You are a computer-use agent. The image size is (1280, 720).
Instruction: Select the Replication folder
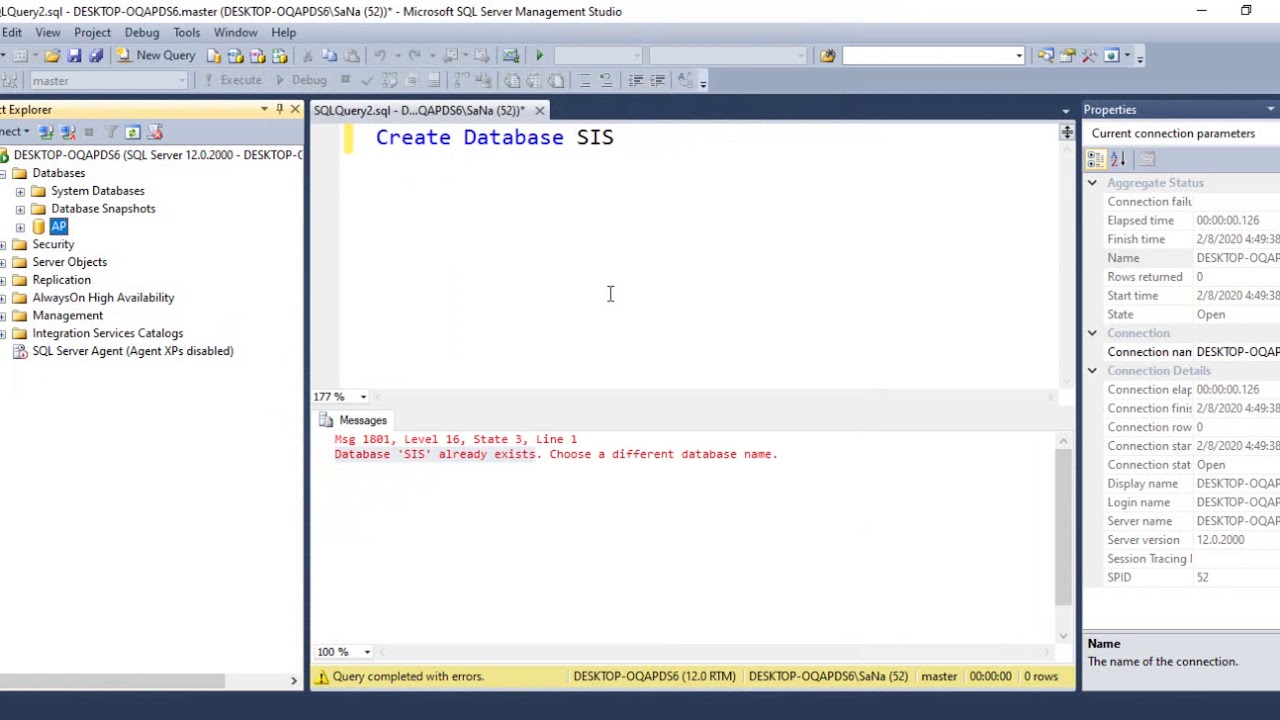[61, 280]
